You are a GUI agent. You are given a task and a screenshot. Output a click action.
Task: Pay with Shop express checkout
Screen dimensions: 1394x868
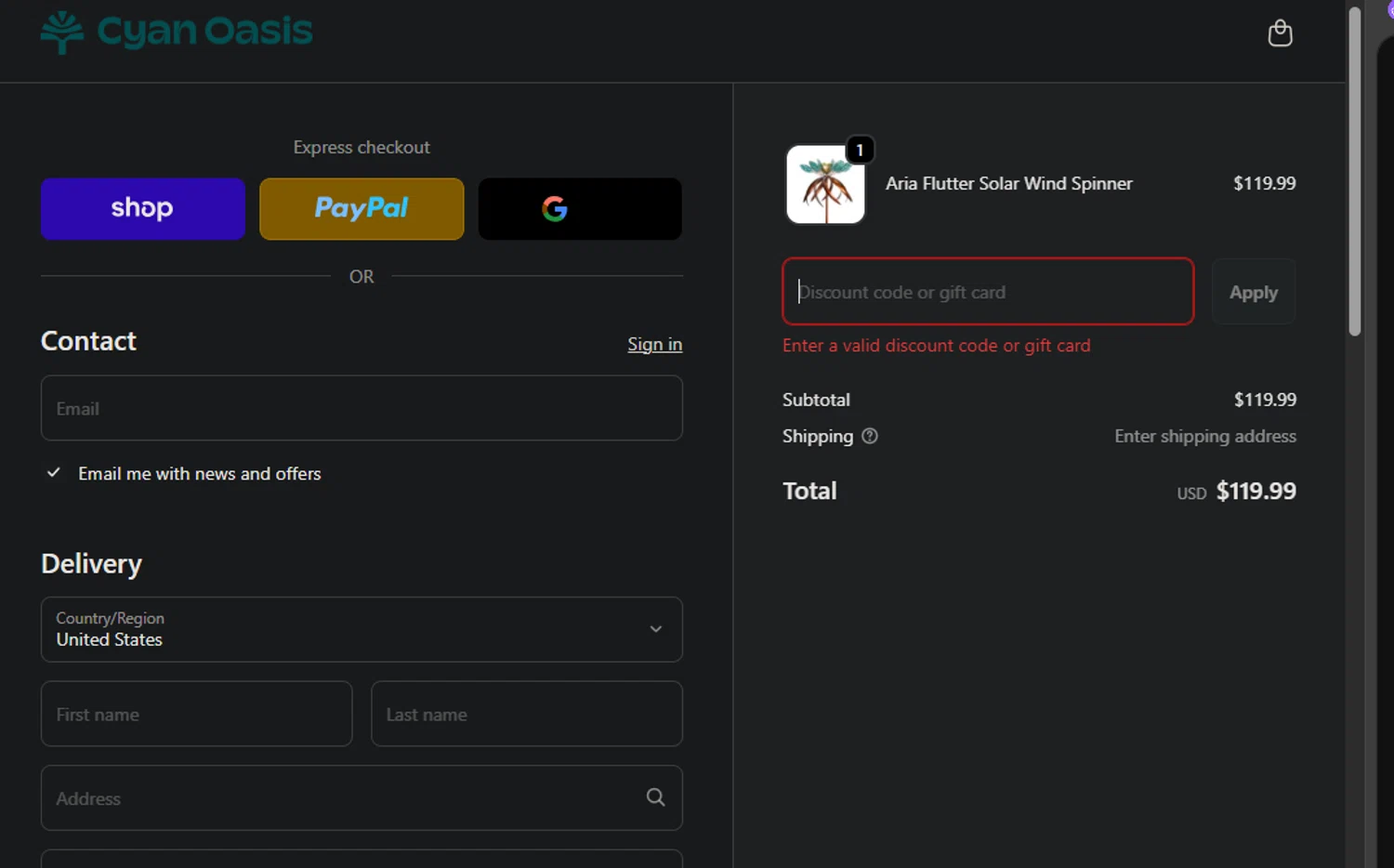coord(143,209)
